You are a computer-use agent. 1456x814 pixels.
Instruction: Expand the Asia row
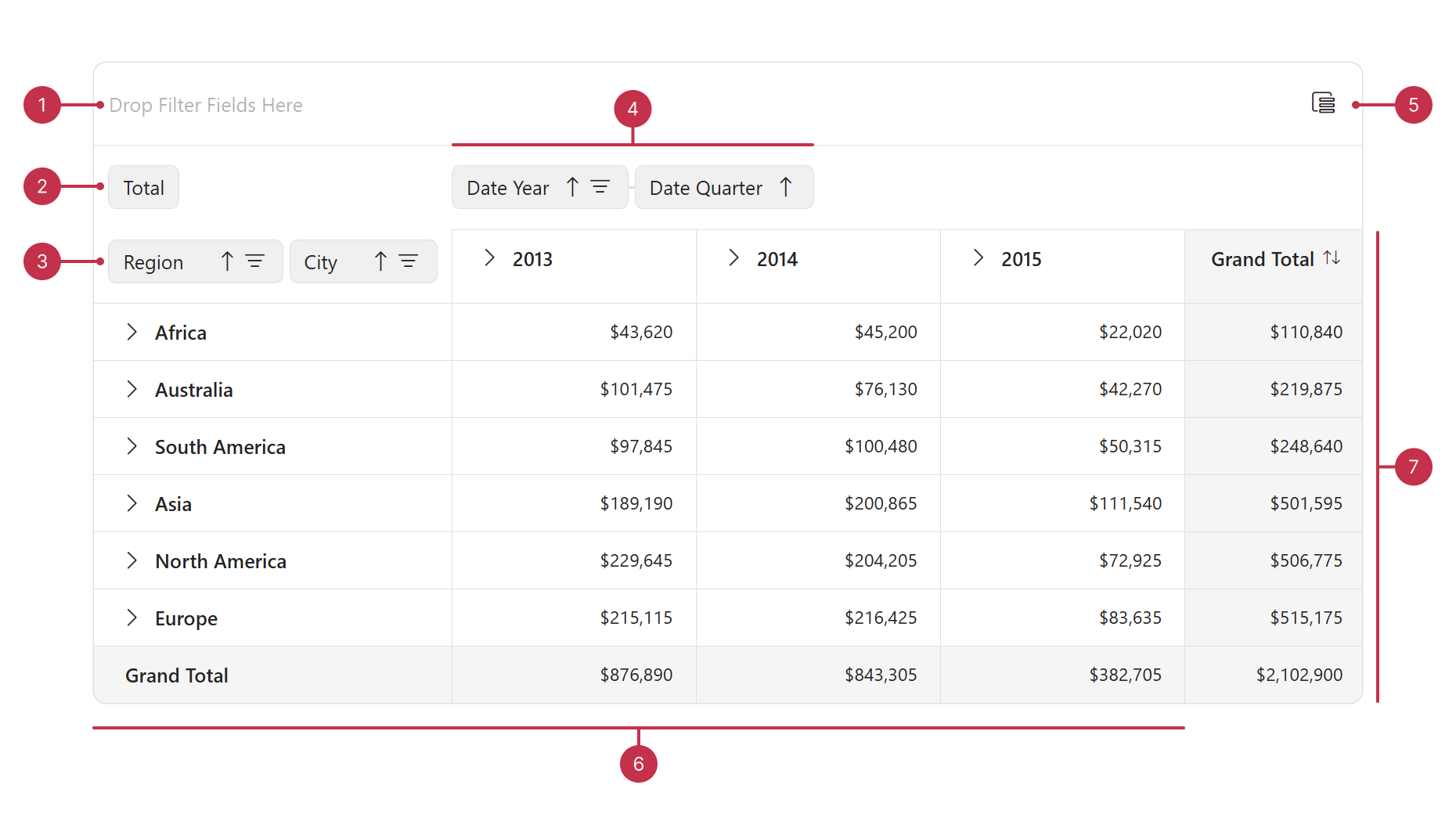(132, 504)
